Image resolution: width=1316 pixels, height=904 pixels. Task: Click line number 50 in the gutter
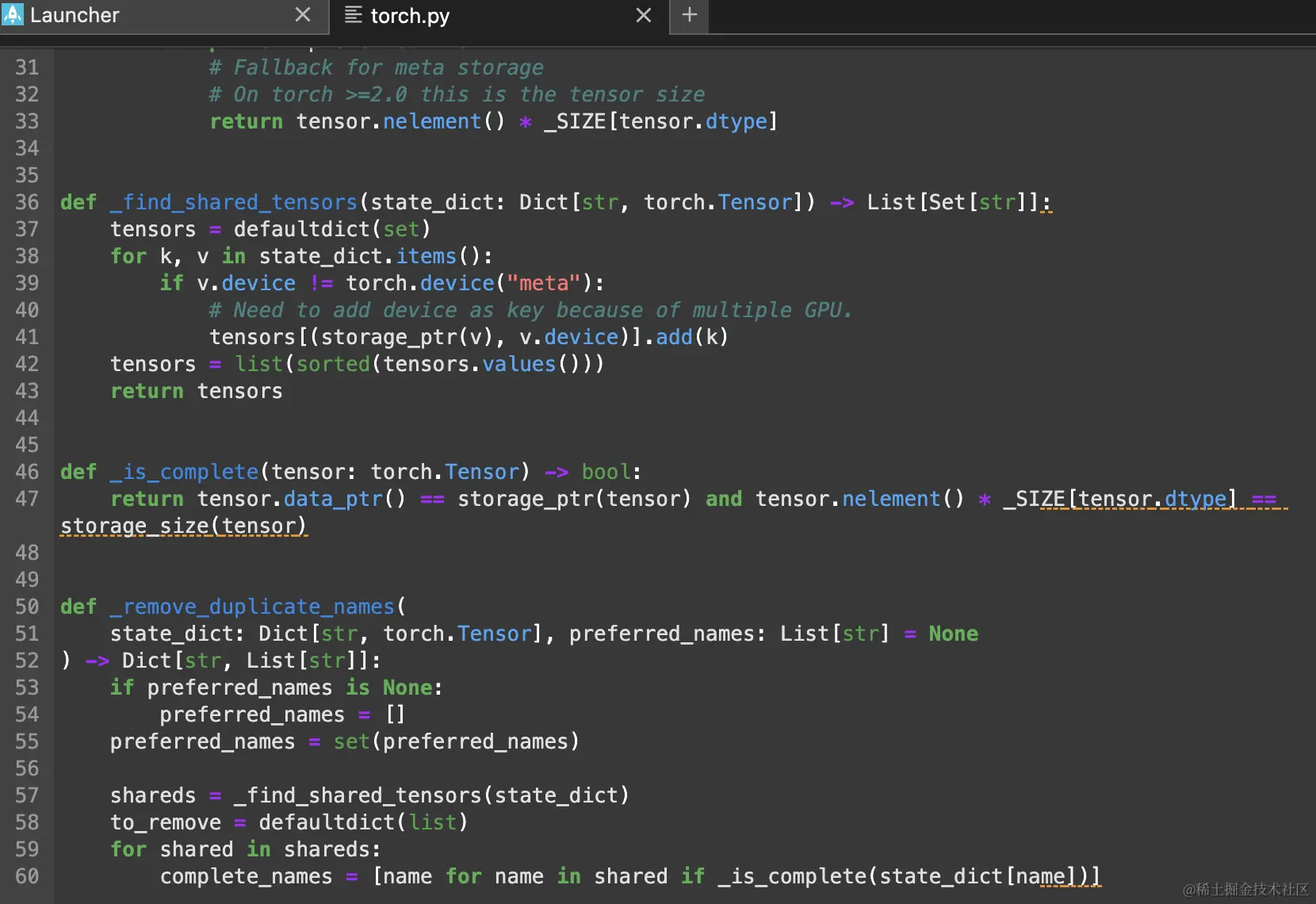pyautogui.click(x=27, y=607)
